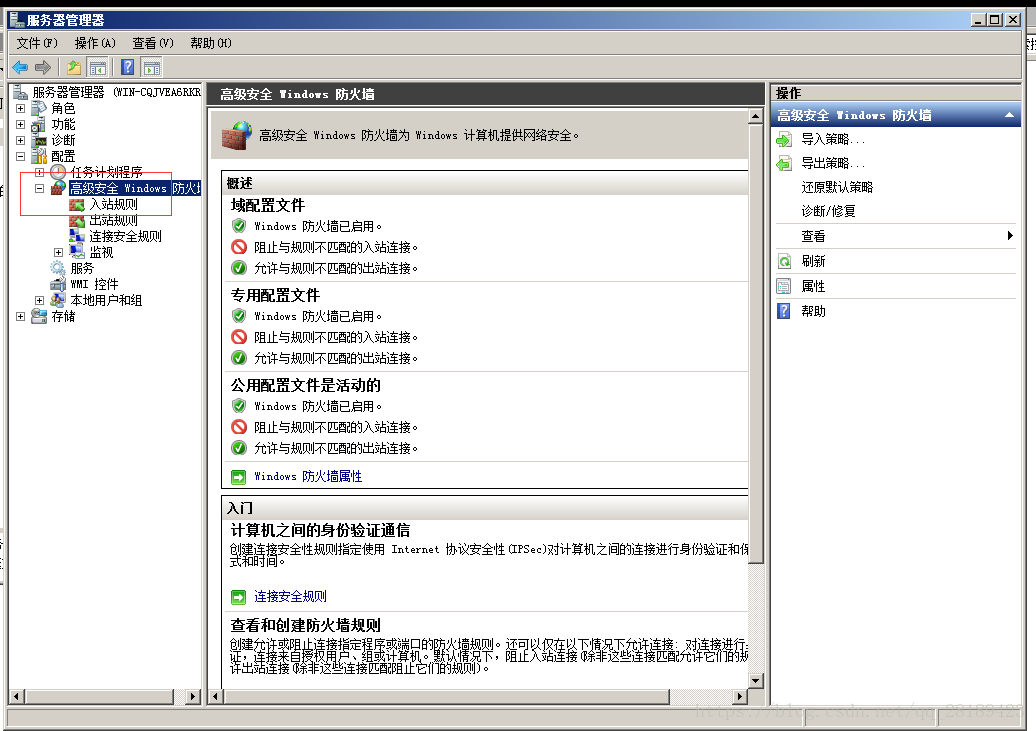Screen dimensions: 1036x731
Task: Click the center pane vertical scrollbar down arrow
Action: point(756,681)
